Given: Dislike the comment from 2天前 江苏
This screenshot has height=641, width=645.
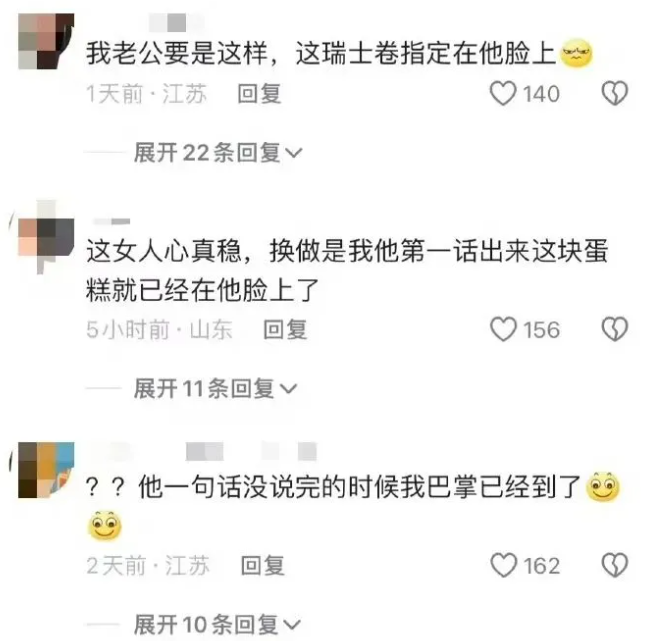Looking at the screenshot, I should pyautogui.click(x=615, y=565).
